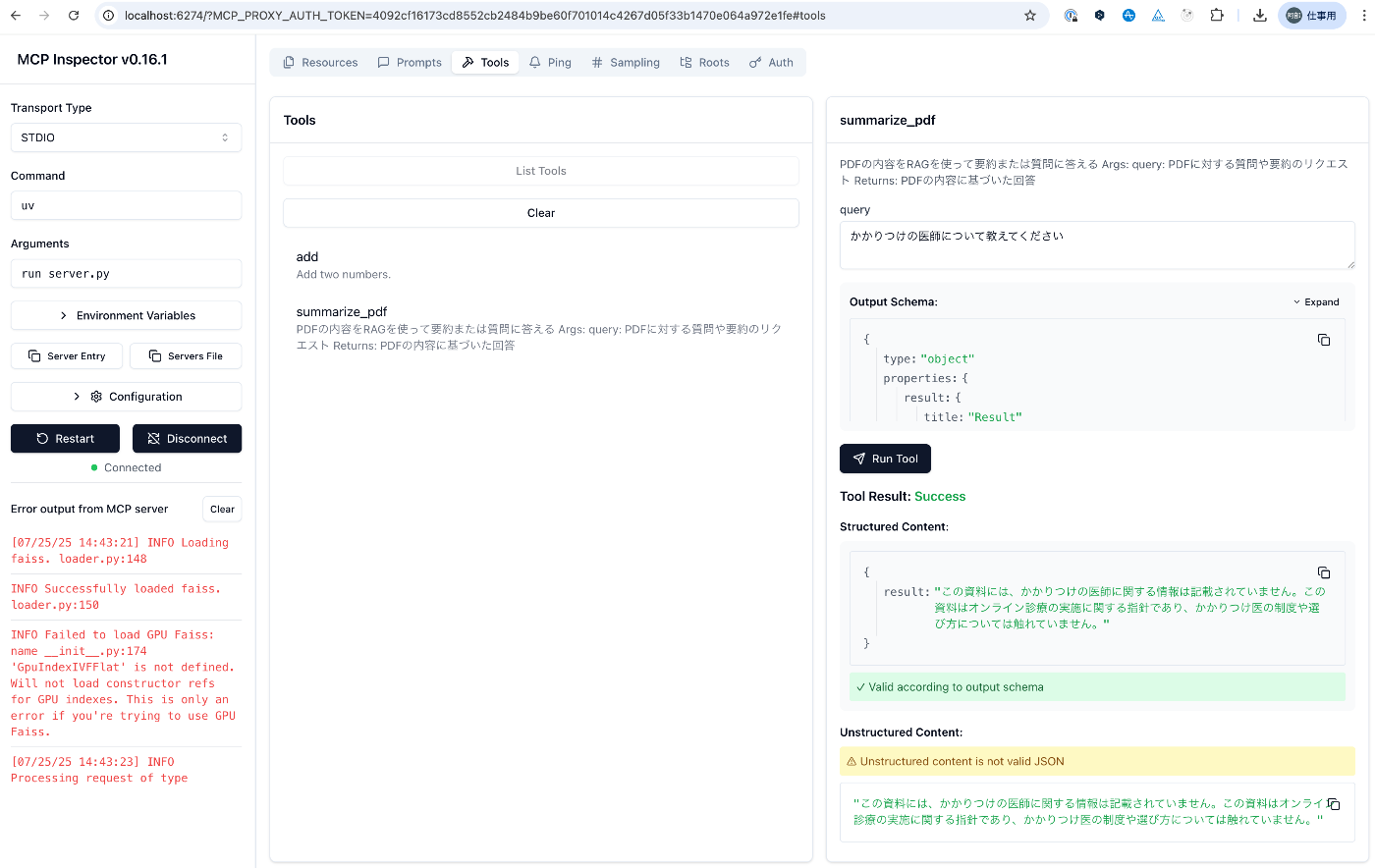Restart the MCP server connection

pyautogui.click(x=65, y=439)
